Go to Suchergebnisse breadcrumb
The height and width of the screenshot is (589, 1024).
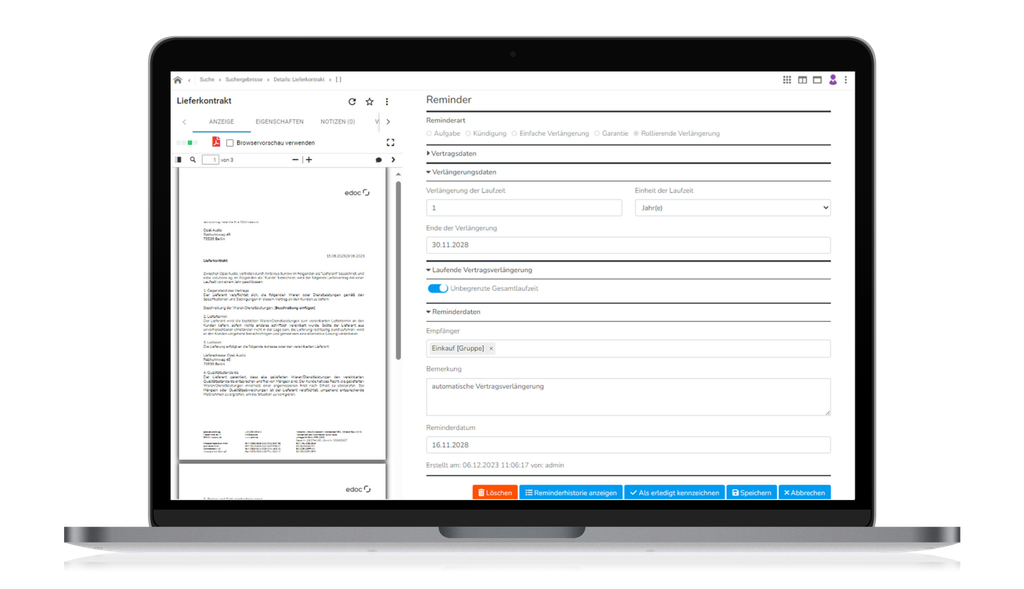tap(244, 80)
